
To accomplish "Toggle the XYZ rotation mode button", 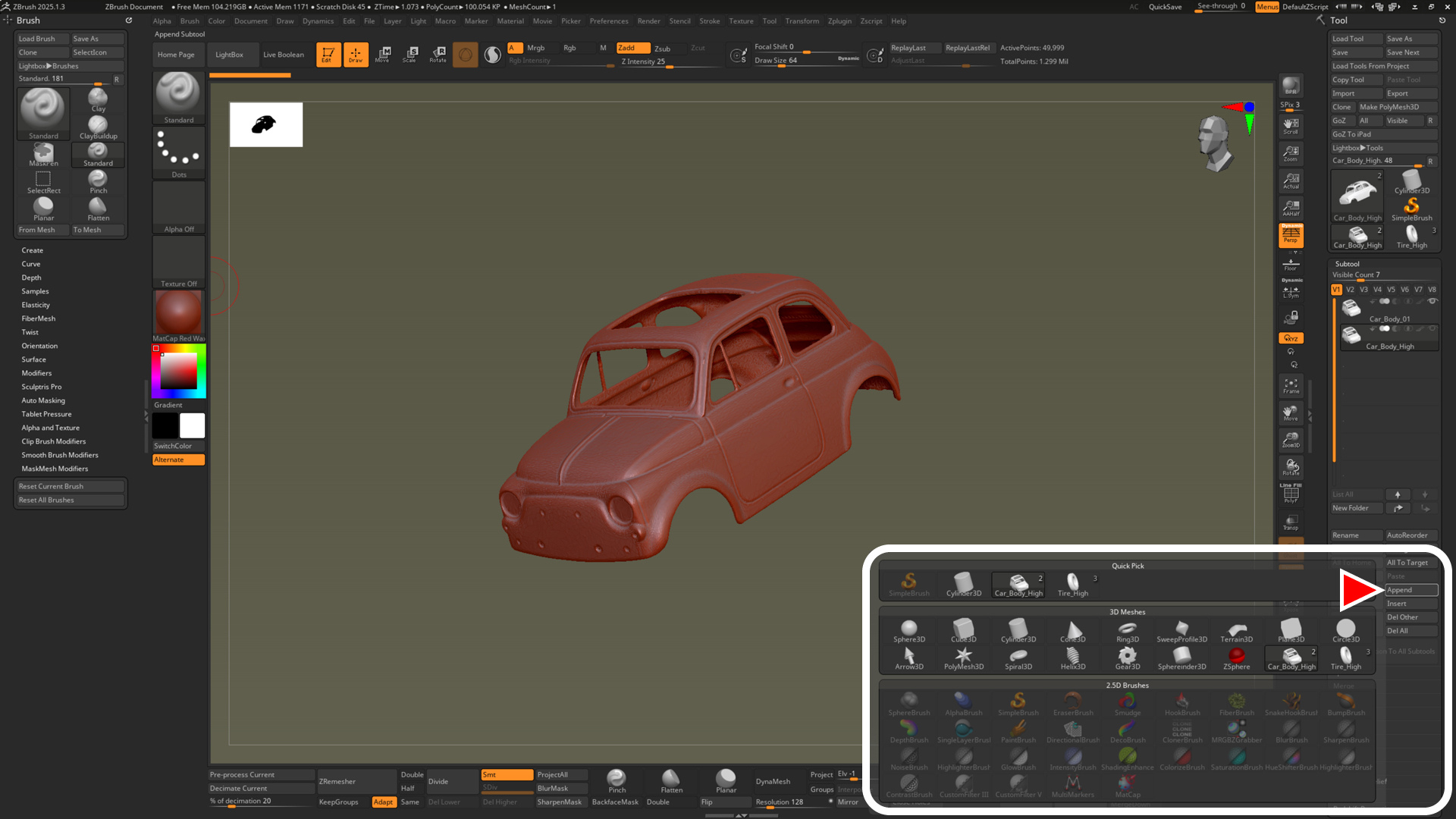I will 1291,338.
